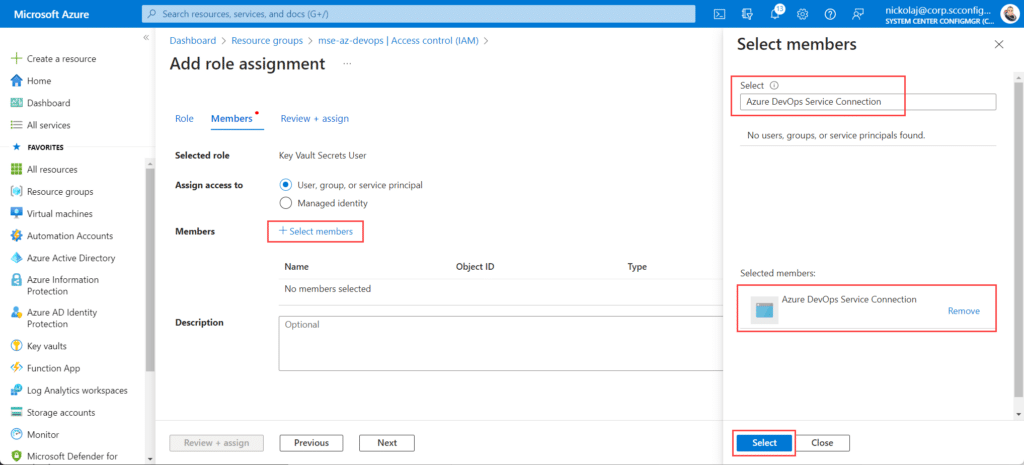
Task: Close the Select members pane with X
Action: coord(999,44)
